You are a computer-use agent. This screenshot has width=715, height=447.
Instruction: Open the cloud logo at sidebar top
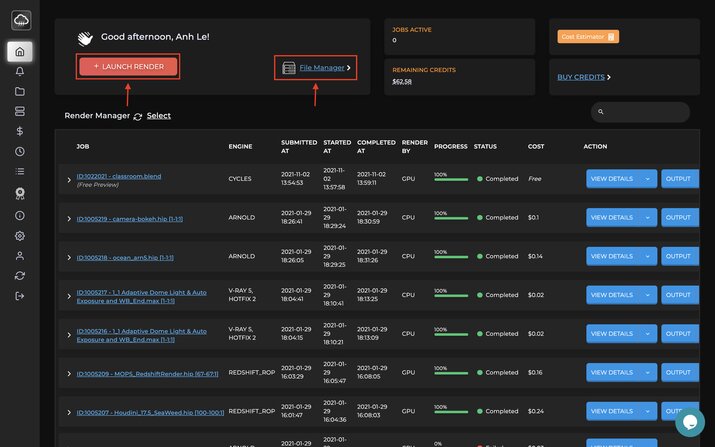point(21,20)
